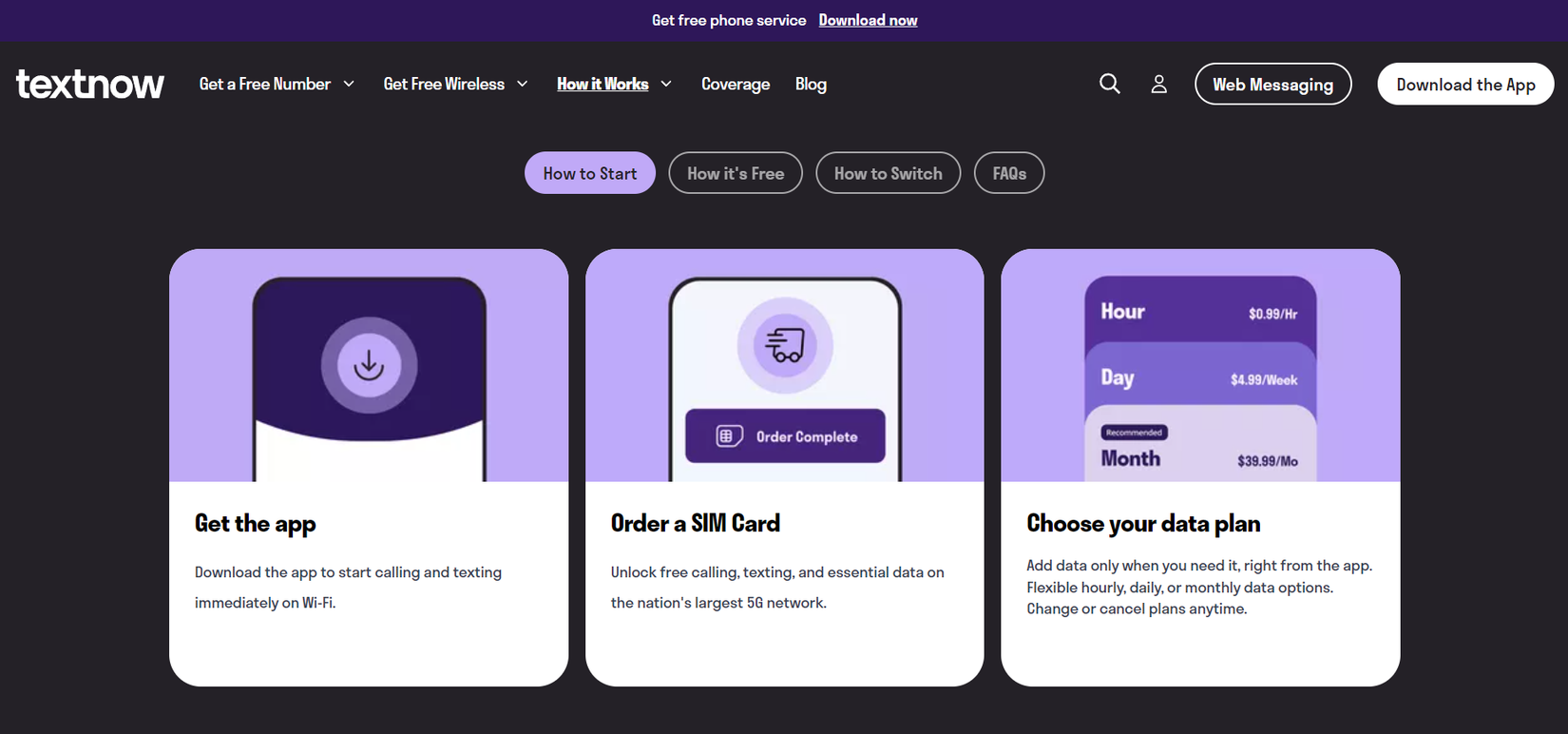Image resolution: width=1568 pixels, height=734 pixels.
Task: Click the 'Add data only when you need it' description
Action: pos(1199,588)
